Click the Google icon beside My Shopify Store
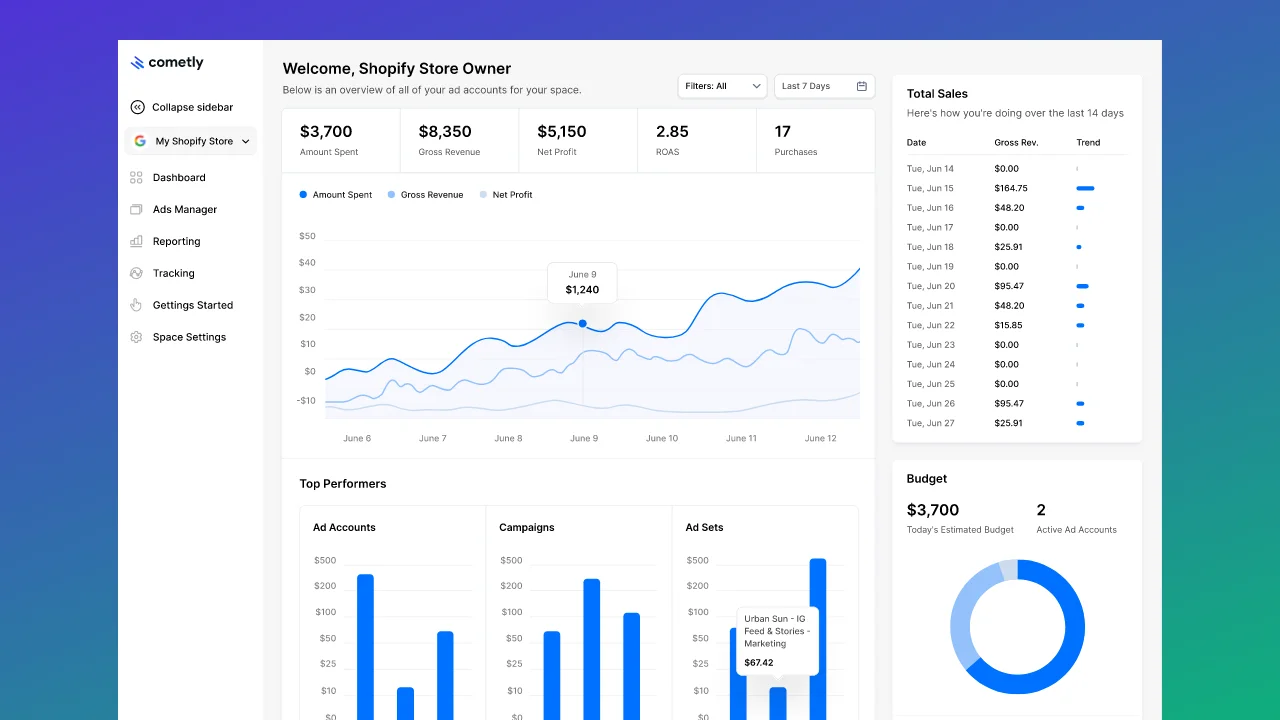 (140, 141)
